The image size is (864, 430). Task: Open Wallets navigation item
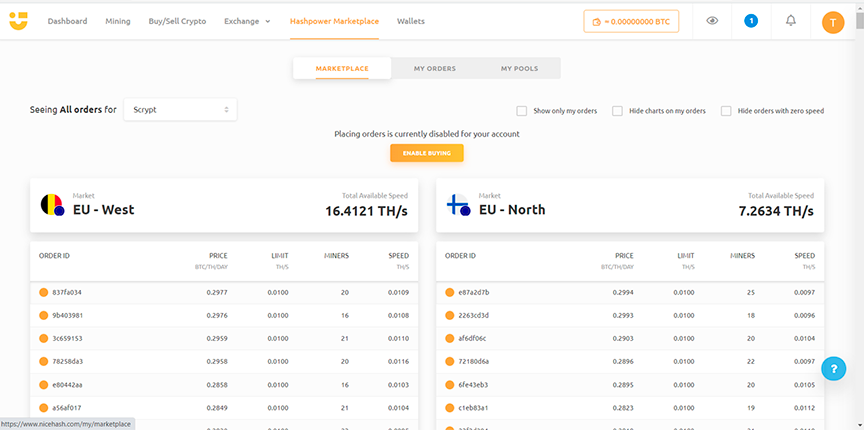pyautogui.click(x=411, y=22)
